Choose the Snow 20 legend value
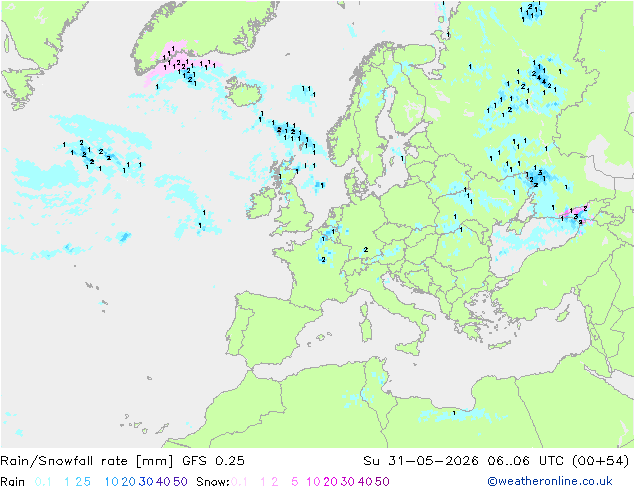The height and width of the screenshot is (490, 634). click(x=330, y=482)
